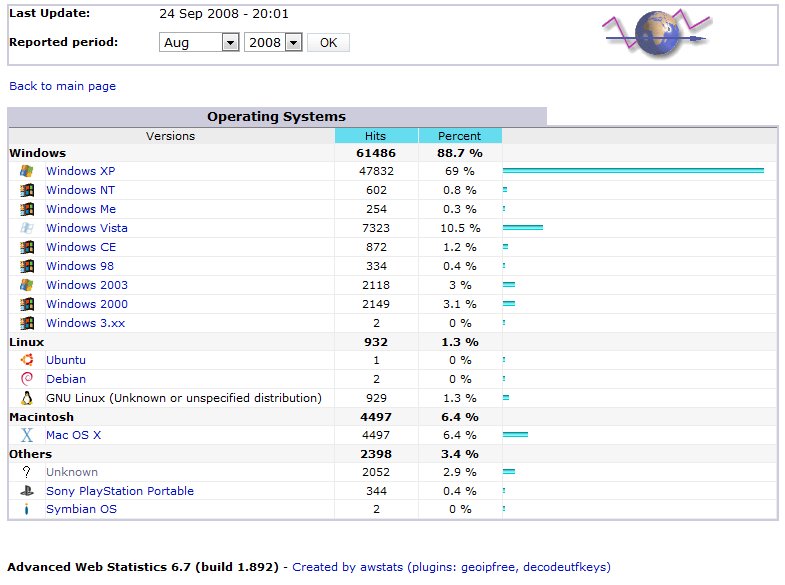
Task: Open the Windows NT link
Action: [x=80, y=190]
